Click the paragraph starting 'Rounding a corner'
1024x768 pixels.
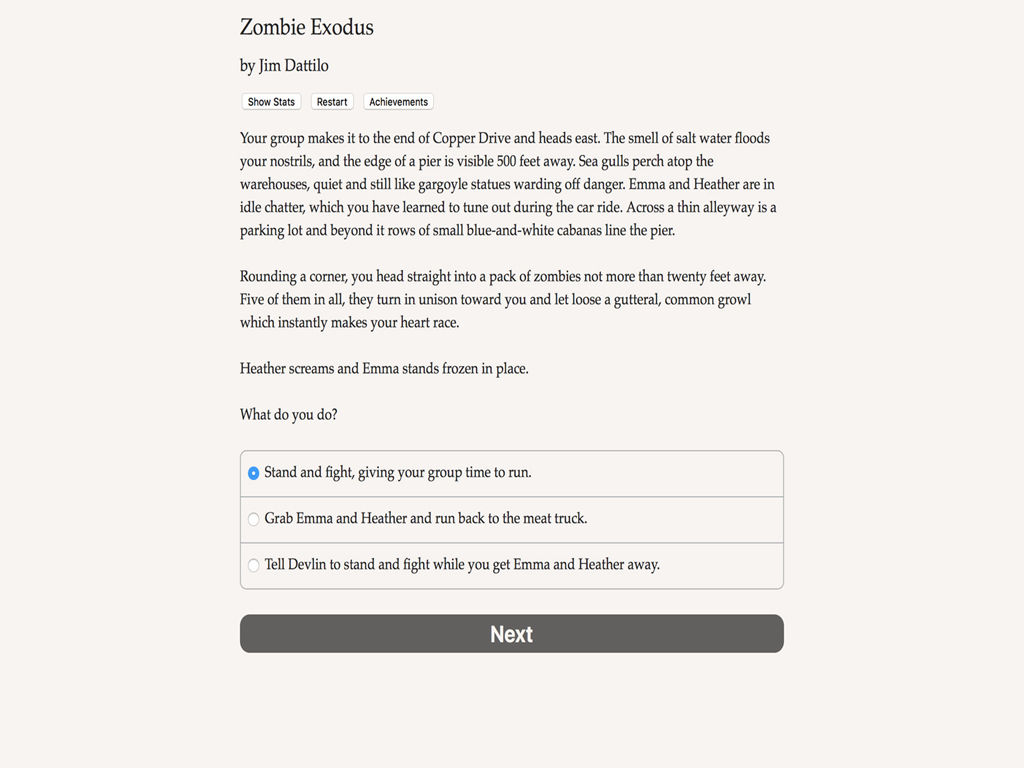503,299
